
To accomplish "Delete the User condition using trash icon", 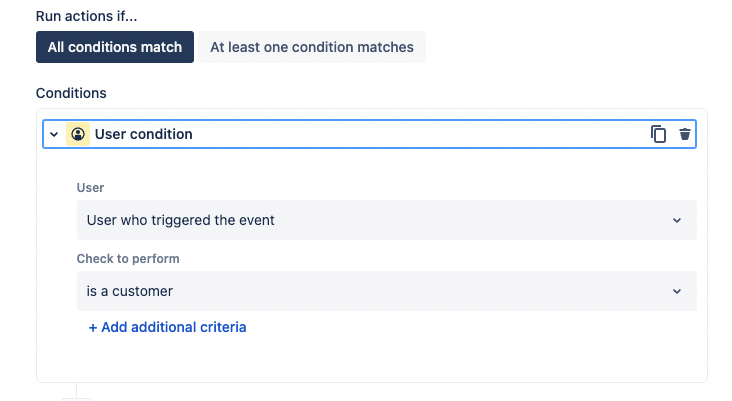I will pyautogui.click(x=685, y=134).
